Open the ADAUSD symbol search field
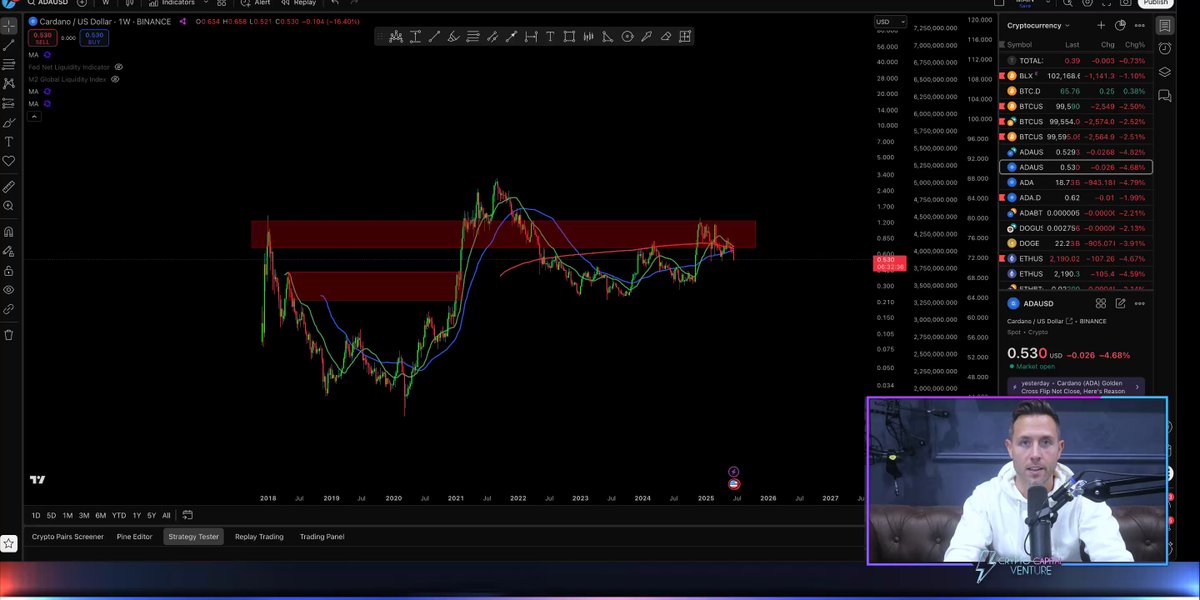Image resolution: width=1200 pixels, height=600 pixels. pyautogui.click(x=46, y=3)
